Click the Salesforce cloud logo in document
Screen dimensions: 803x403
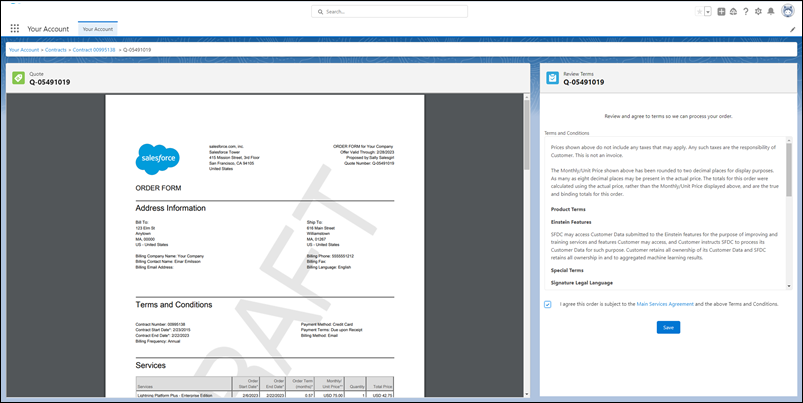[158, 158]
